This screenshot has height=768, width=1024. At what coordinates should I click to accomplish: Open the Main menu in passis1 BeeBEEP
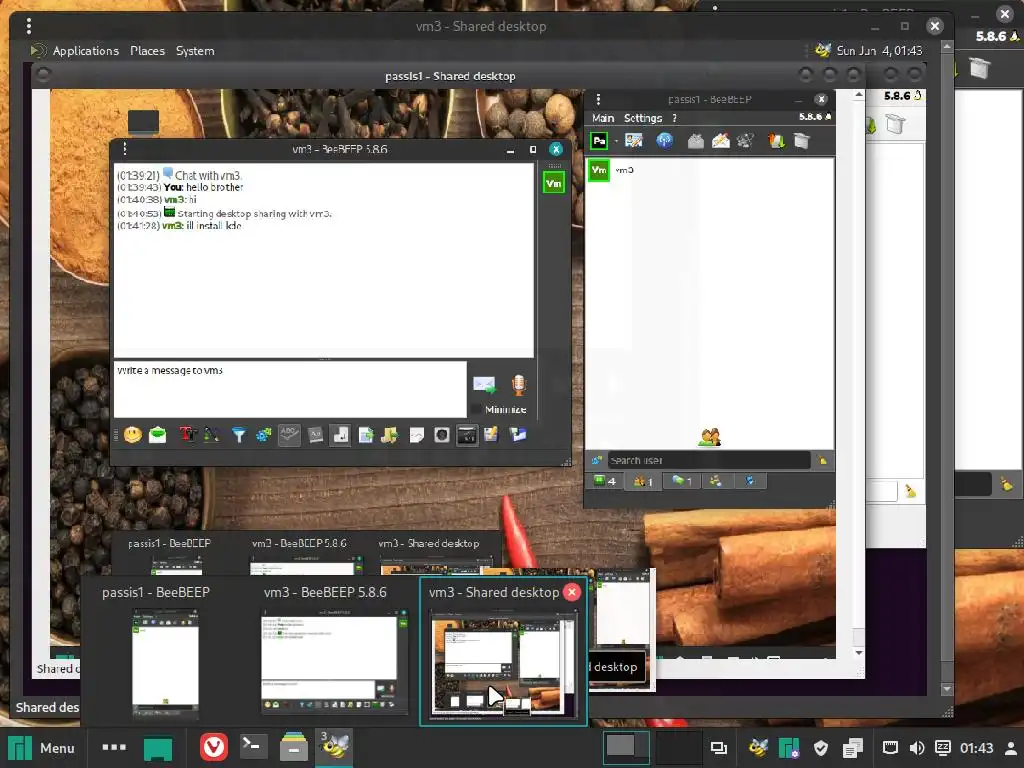603,118
